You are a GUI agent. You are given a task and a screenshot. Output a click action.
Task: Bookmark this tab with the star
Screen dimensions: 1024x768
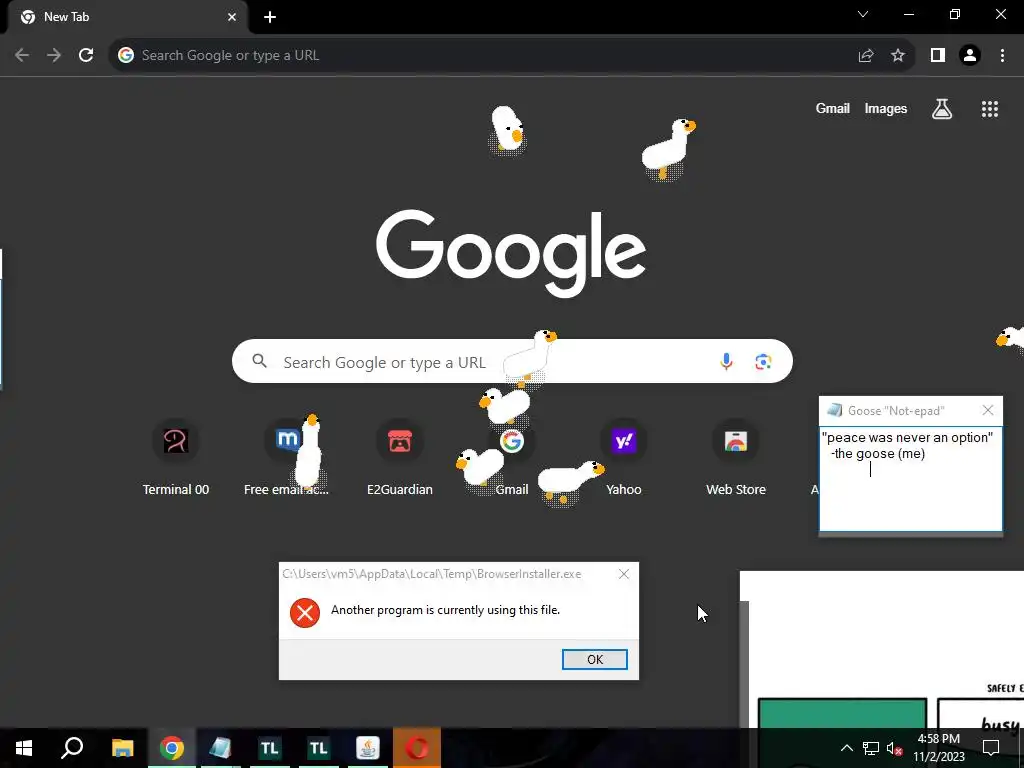click(x=898, y=56)
